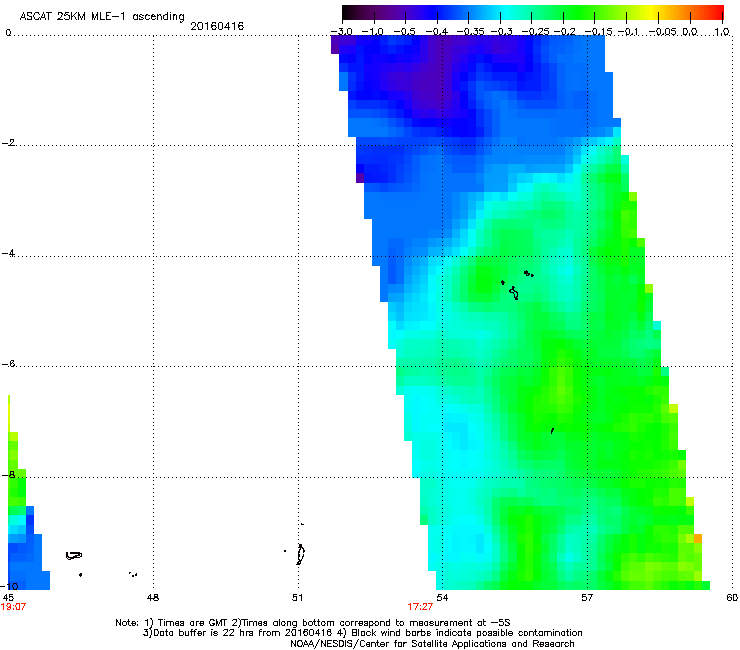Click the red 17:27 time stamp

point(420,607)
